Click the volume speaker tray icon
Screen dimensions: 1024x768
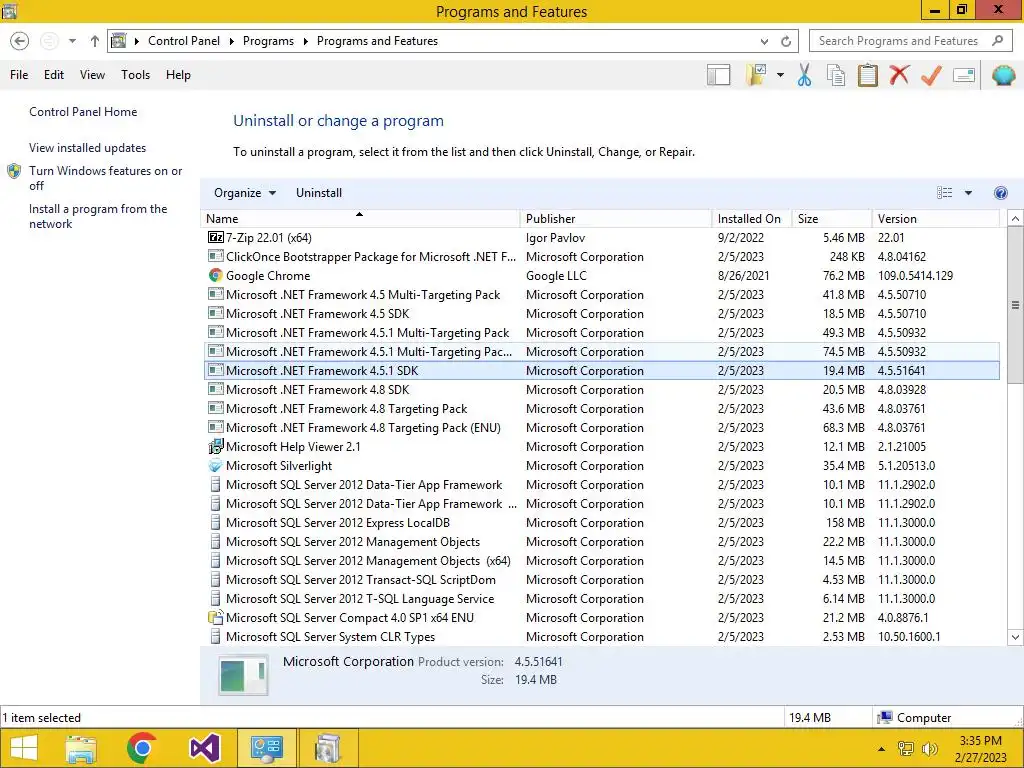pyautogui.click(x=929, y=749)
